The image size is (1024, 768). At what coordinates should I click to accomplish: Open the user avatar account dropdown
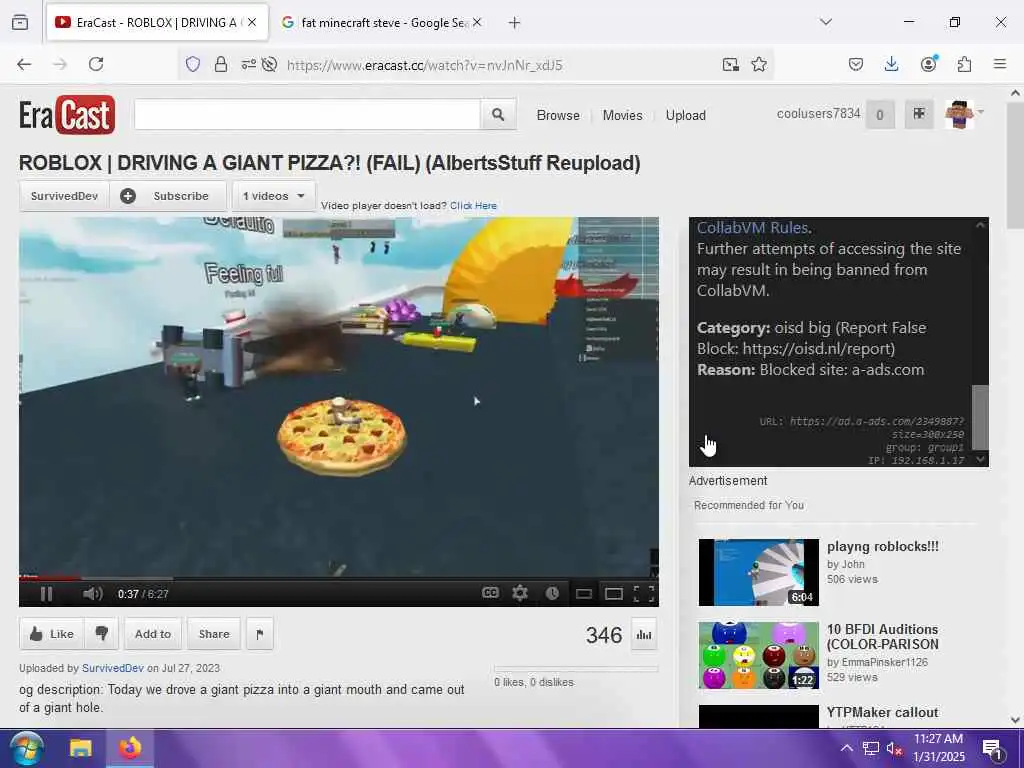[963, 114]
